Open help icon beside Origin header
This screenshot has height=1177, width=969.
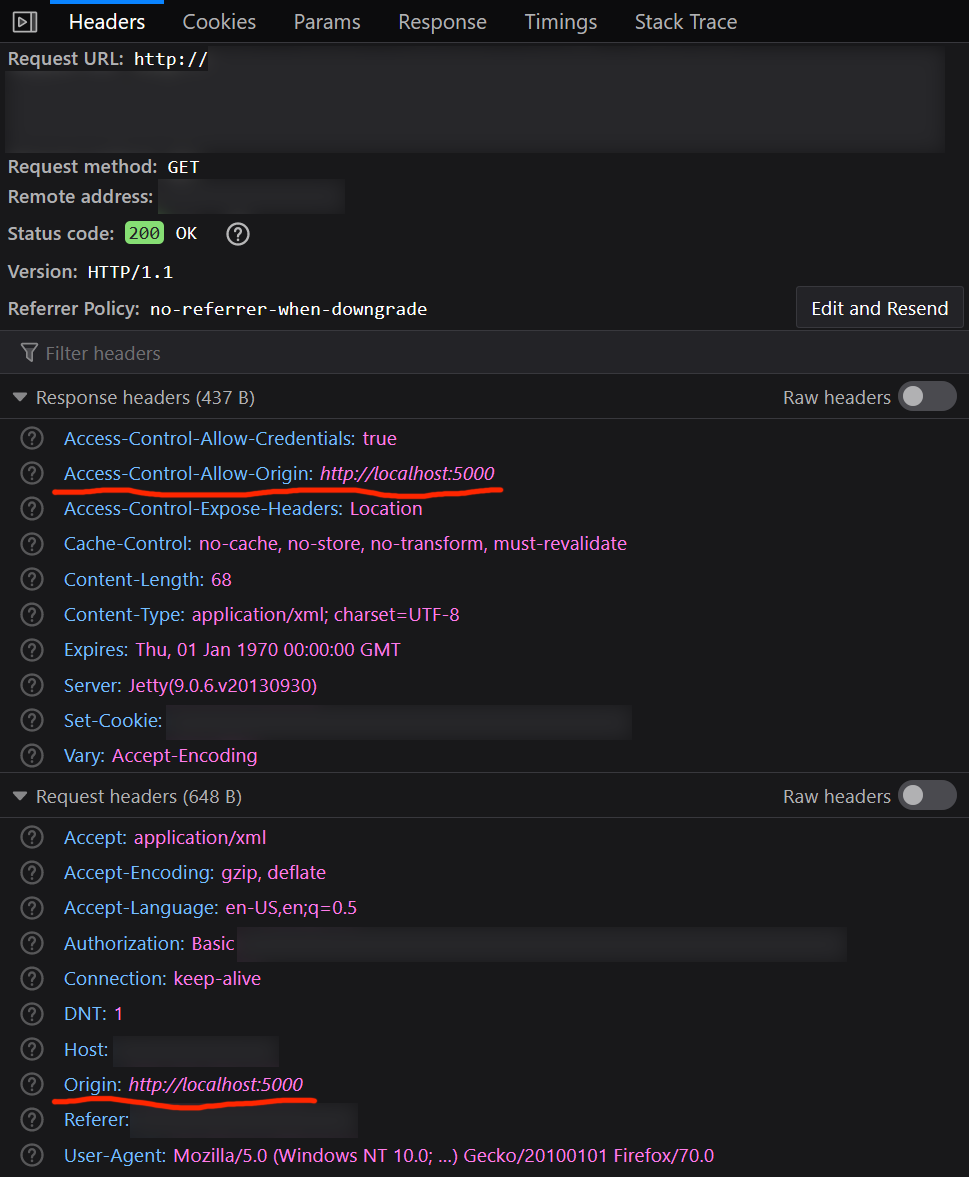point(32,1085)
